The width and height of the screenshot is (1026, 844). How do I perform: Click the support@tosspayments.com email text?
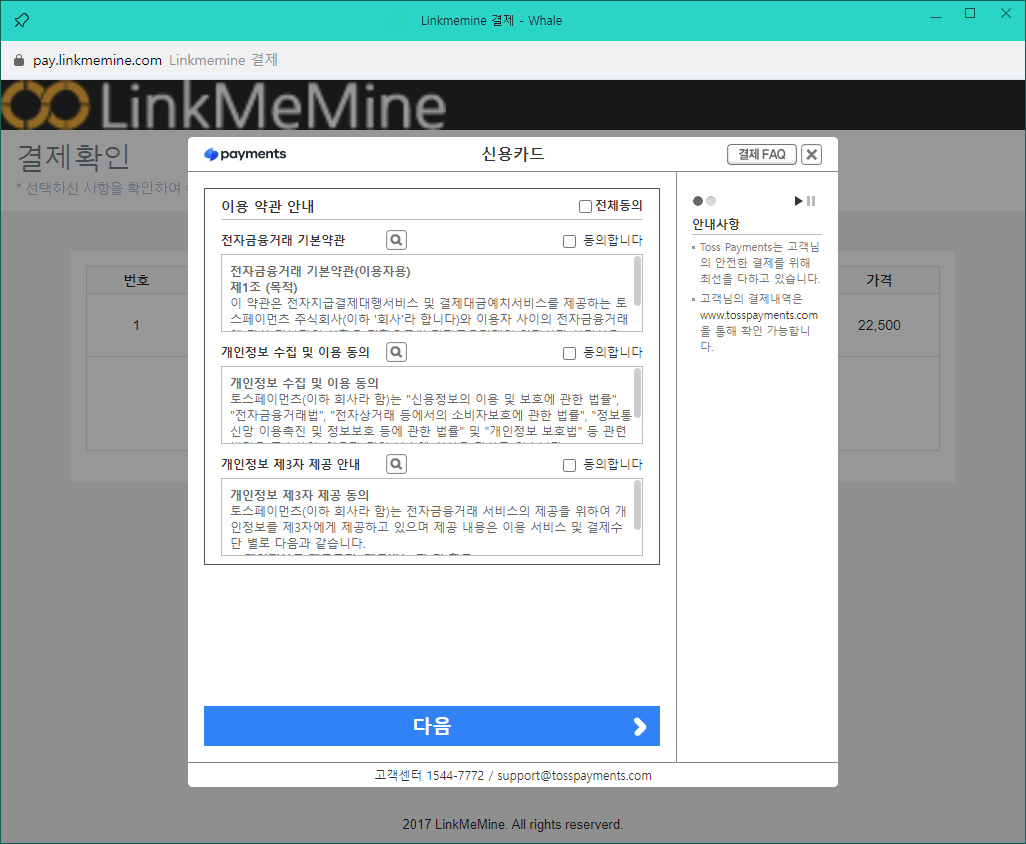pos(575,775)
